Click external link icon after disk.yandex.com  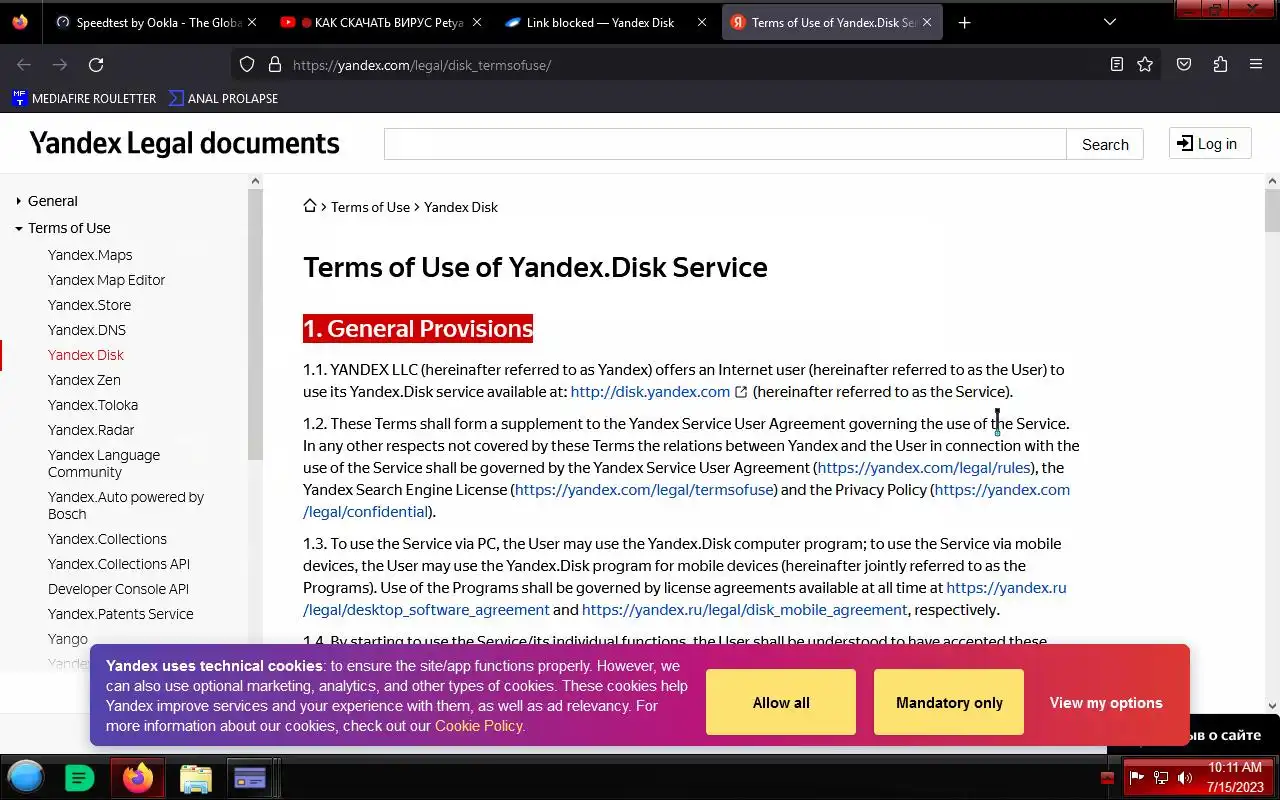(741, 392)
